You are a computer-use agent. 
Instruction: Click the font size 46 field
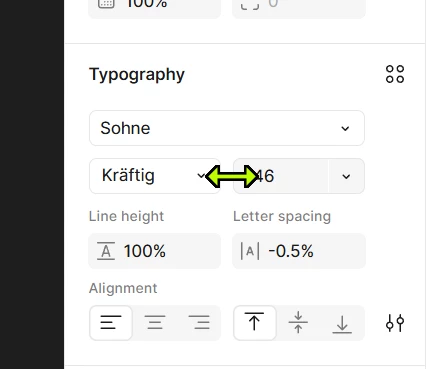point(281,176)
